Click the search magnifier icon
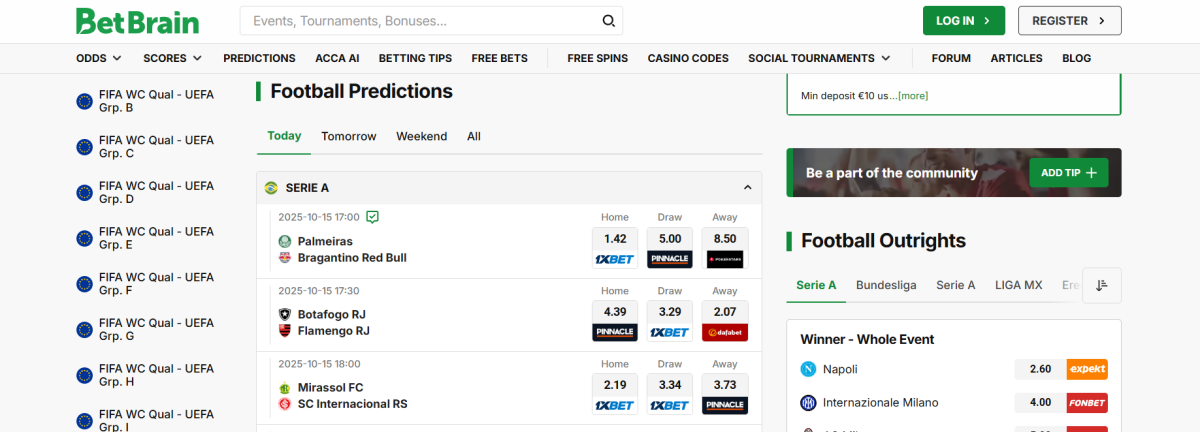Image resolution: width=1200 pixels, height=432 pixels. [x=609, y=21]
